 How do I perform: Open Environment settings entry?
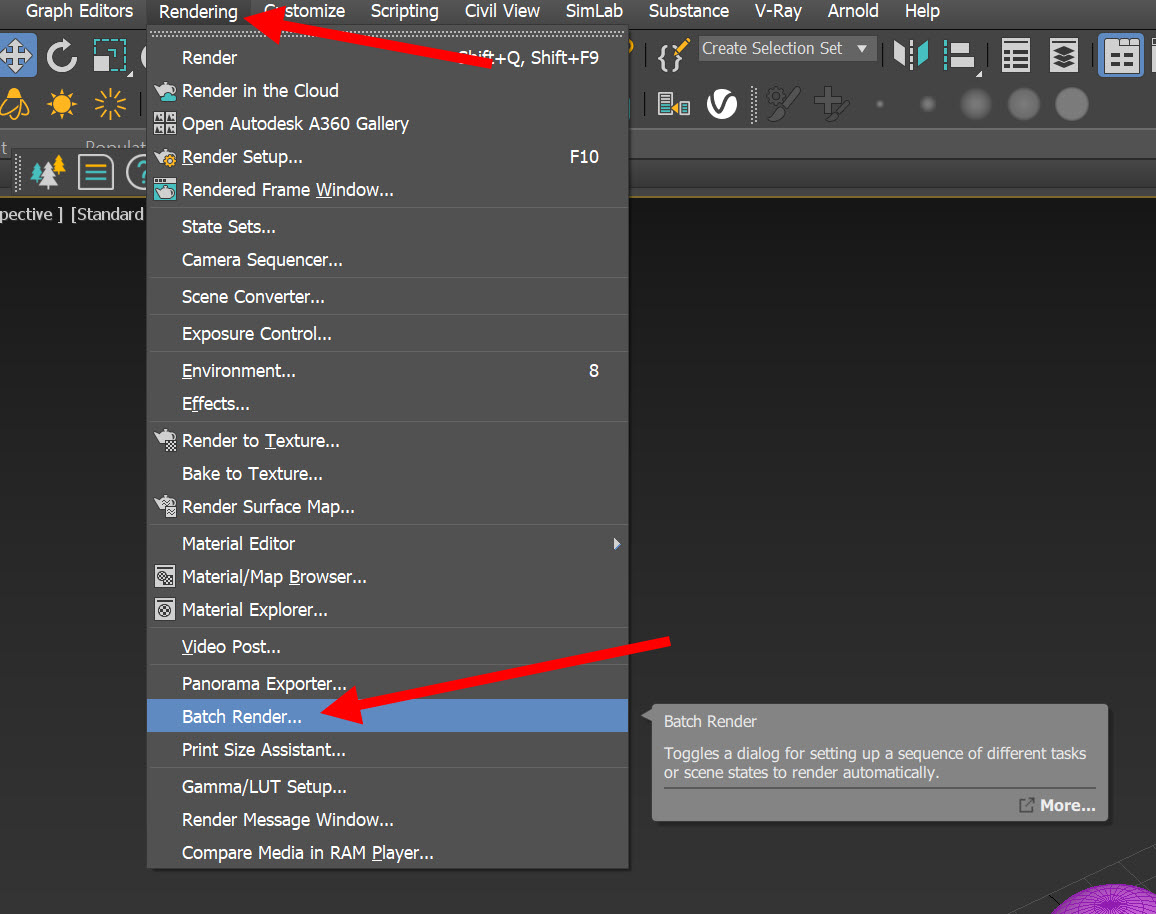tap(388, 371)
